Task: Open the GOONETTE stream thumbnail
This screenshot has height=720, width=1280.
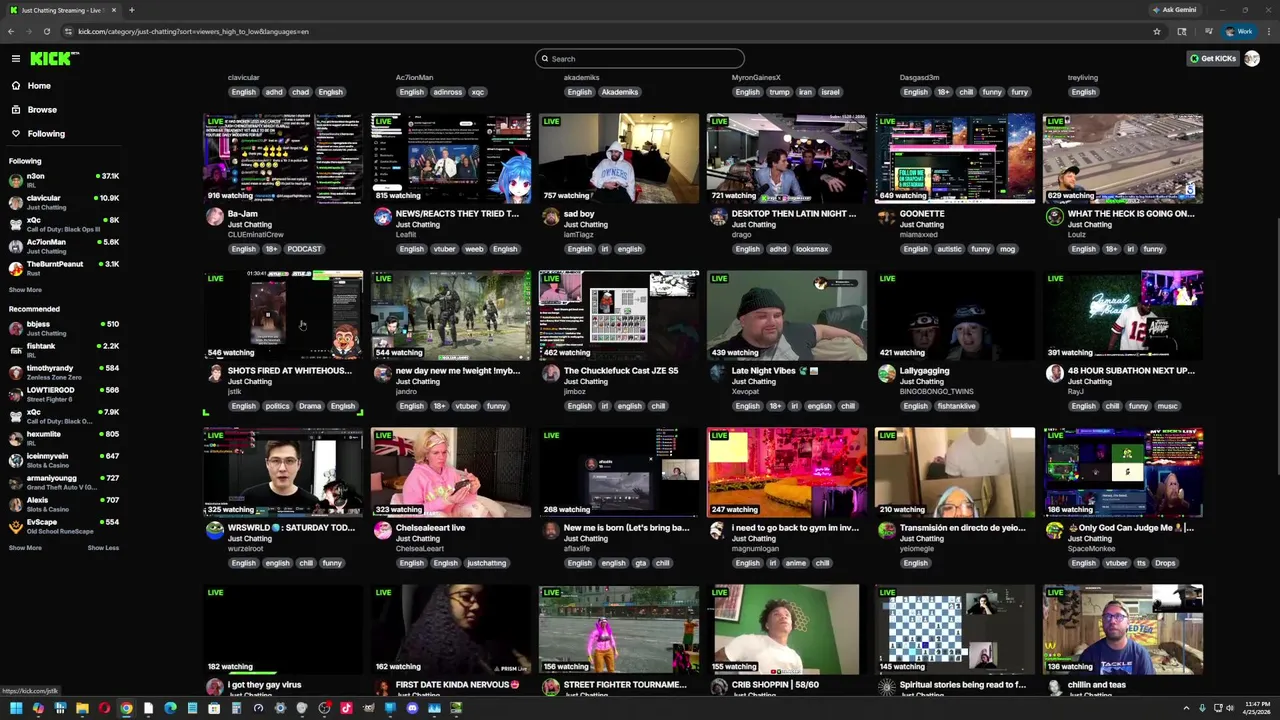Action: (955, 159)
